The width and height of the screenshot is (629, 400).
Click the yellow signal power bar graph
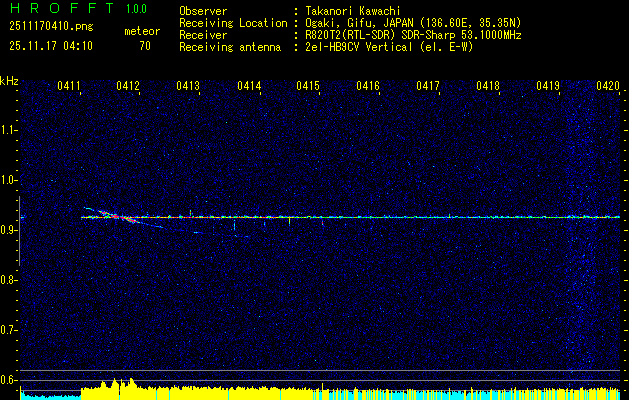coord(300,392)
